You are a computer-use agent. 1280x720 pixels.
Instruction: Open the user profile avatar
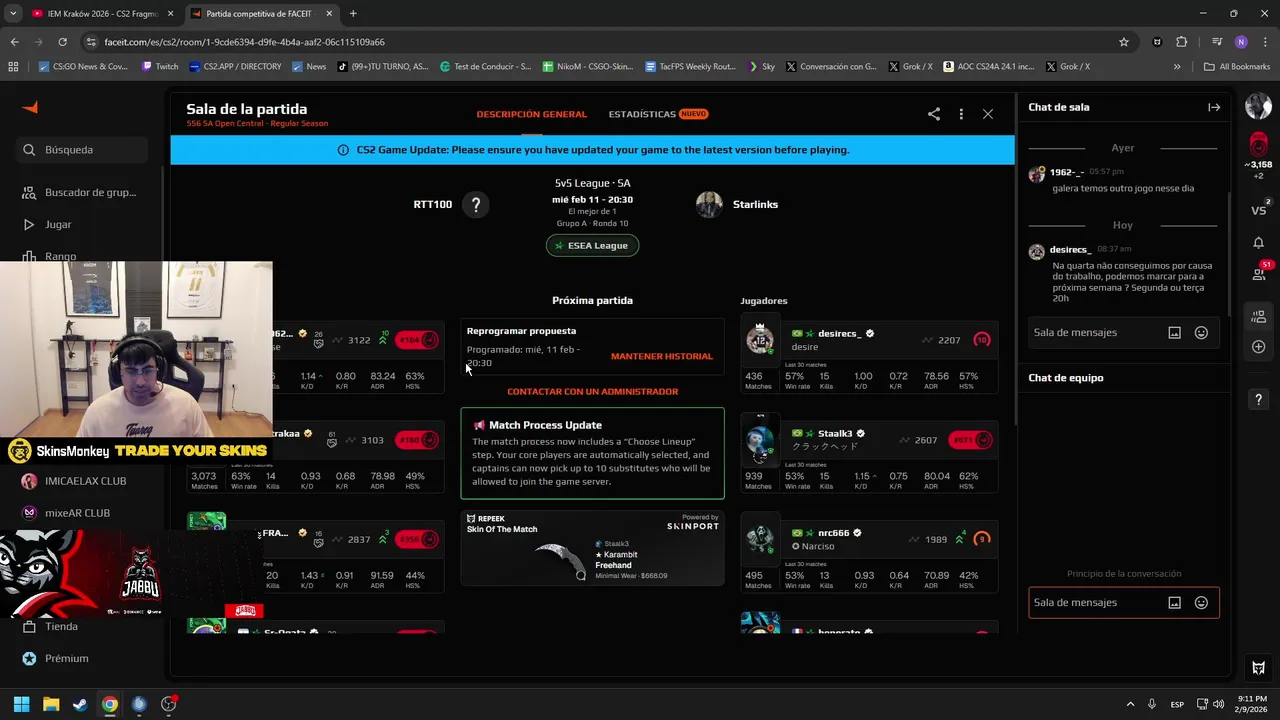pyautogui.click(x=1258, y=106)
